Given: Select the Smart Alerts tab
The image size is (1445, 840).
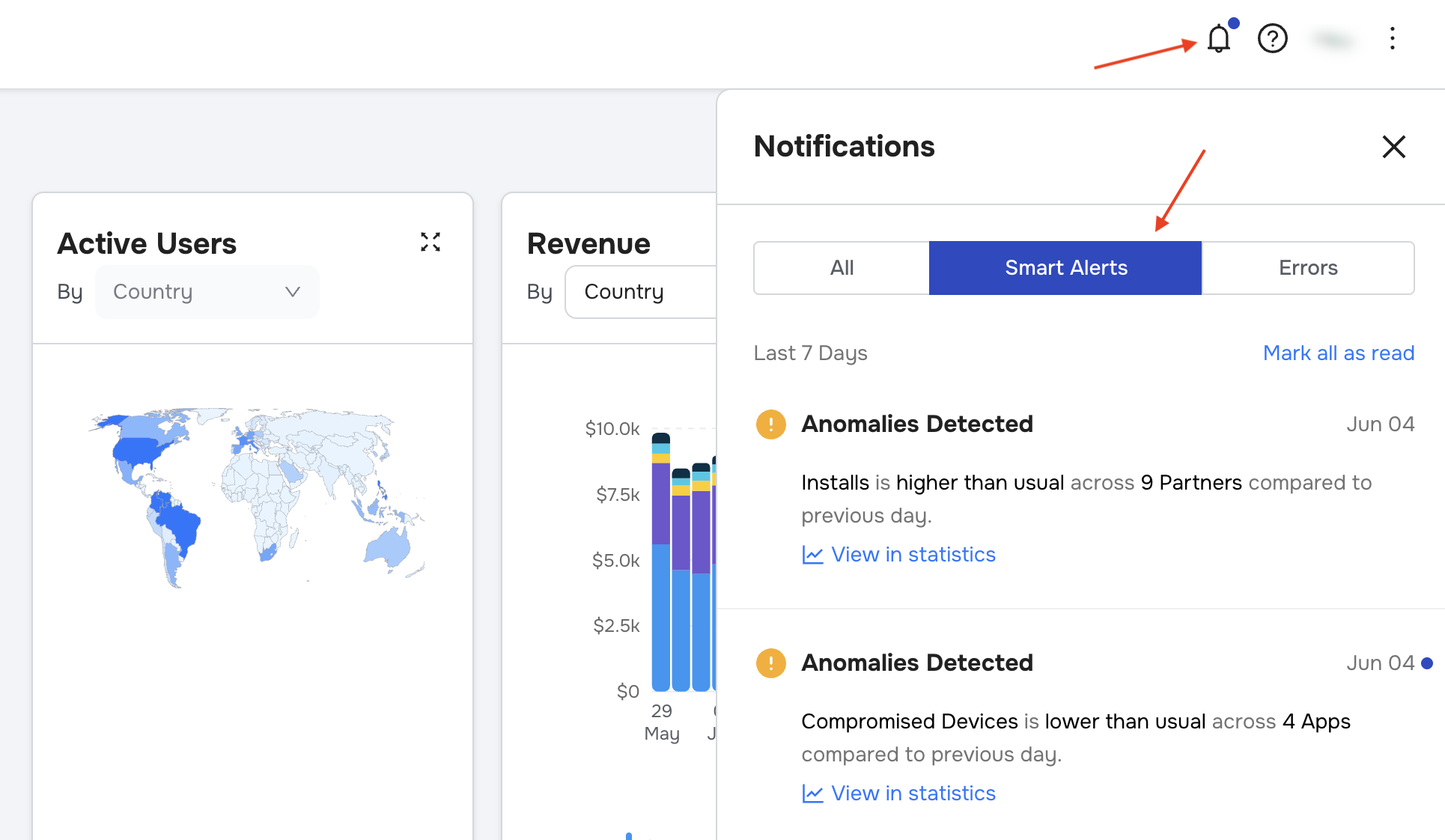Looking at the screenshot, I should 1065,268.
